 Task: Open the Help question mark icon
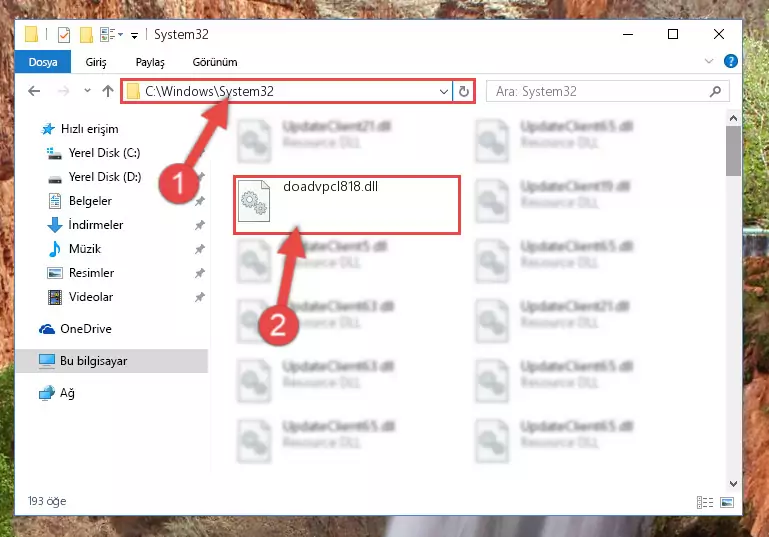[730, 61]
